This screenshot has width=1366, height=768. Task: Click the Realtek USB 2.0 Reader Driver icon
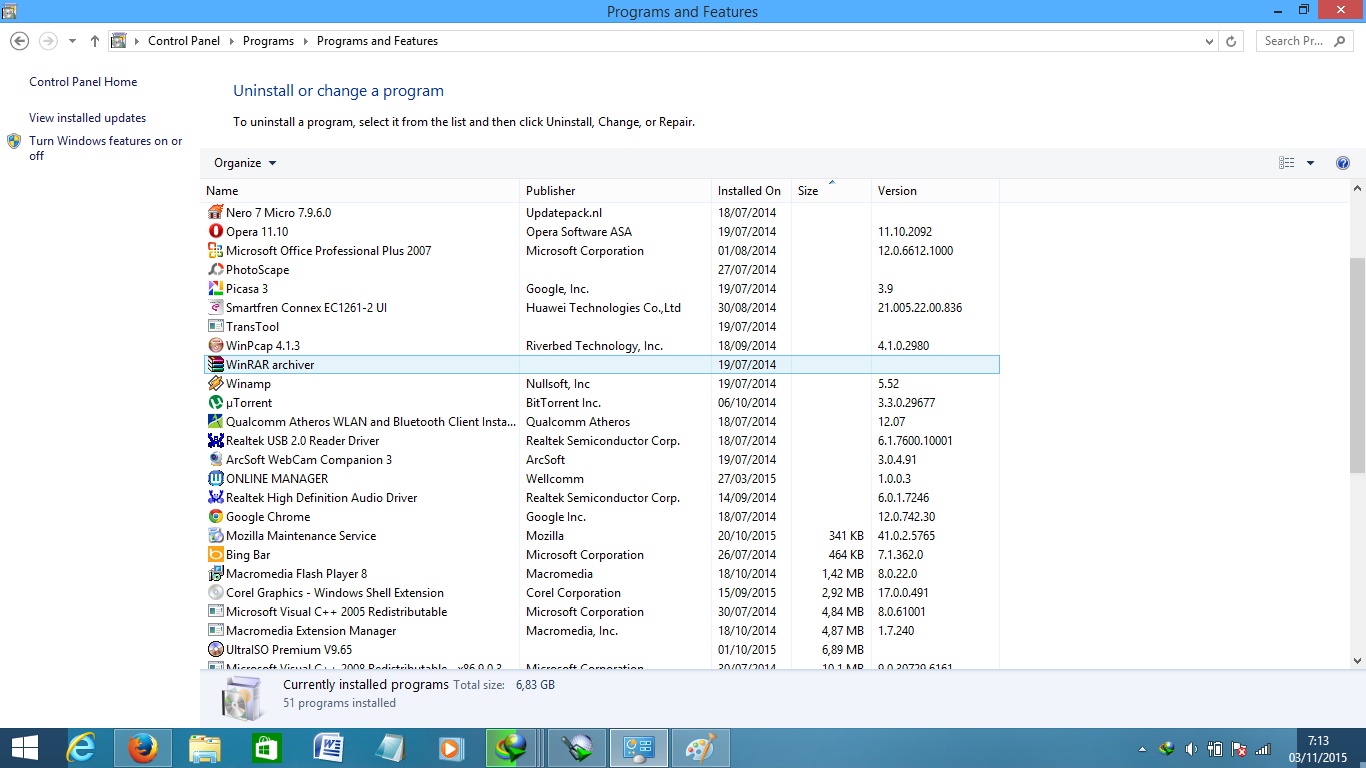(x=215, y=440)
